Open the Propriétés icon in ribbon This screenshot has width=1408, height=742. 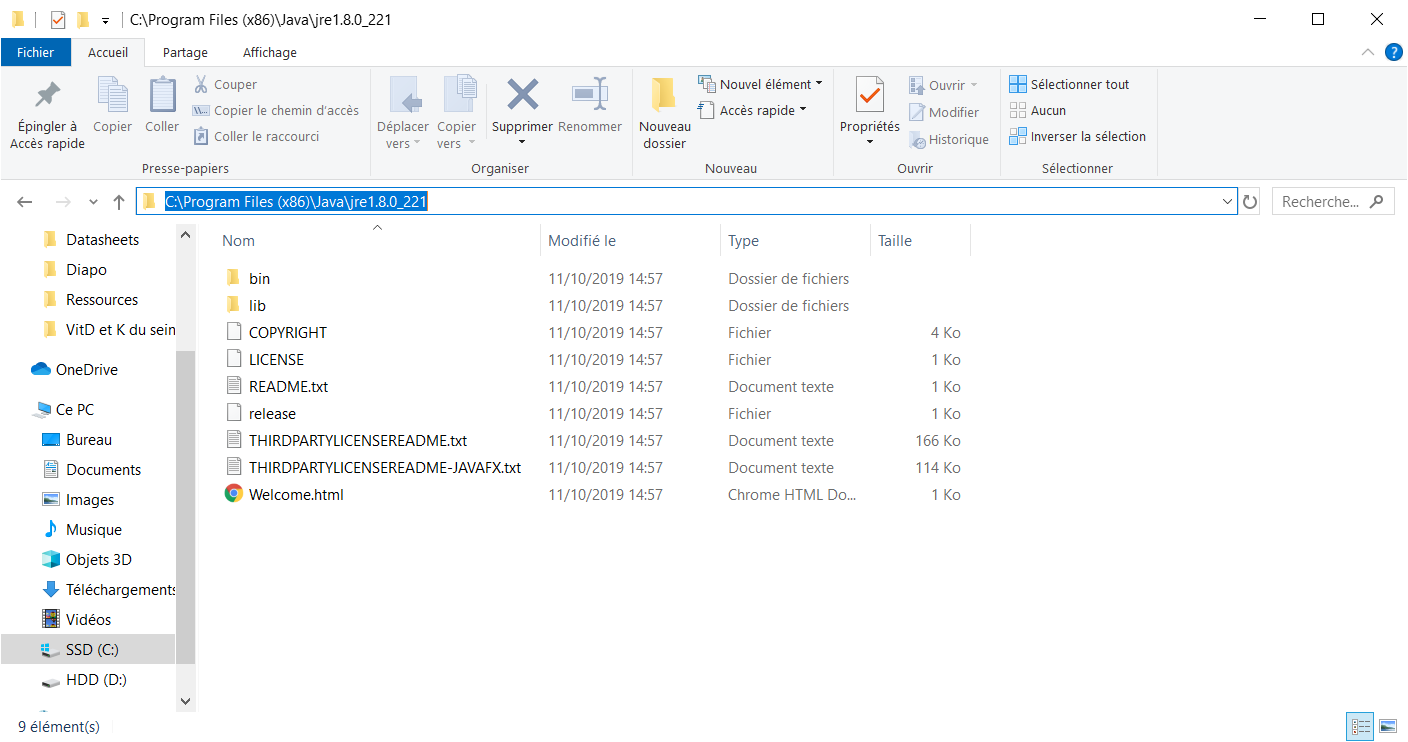pyautogui.click(x=869, y=96)
